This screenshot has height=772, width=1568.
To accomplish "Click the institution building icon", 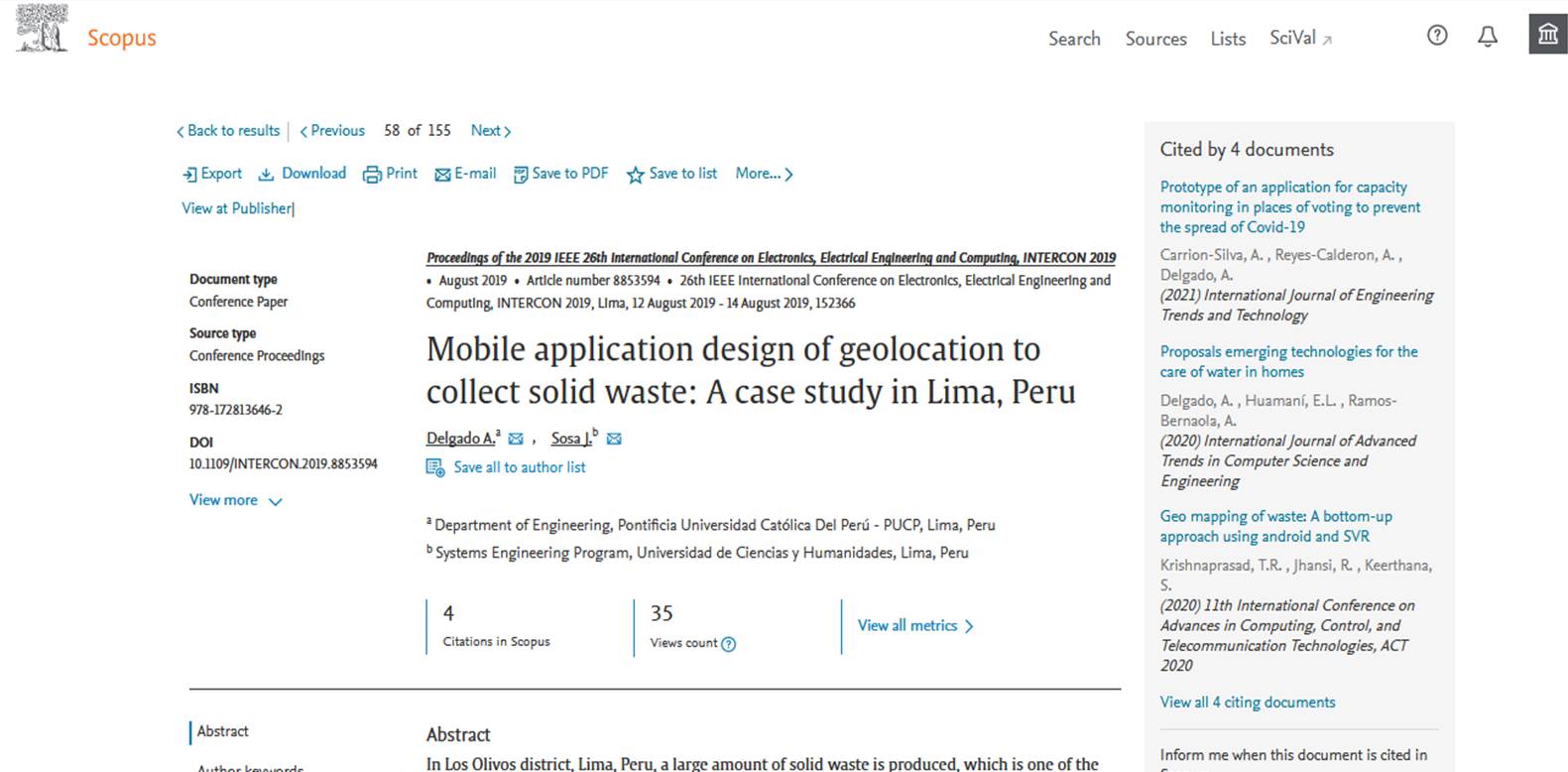I will (x=1547, y=34).
